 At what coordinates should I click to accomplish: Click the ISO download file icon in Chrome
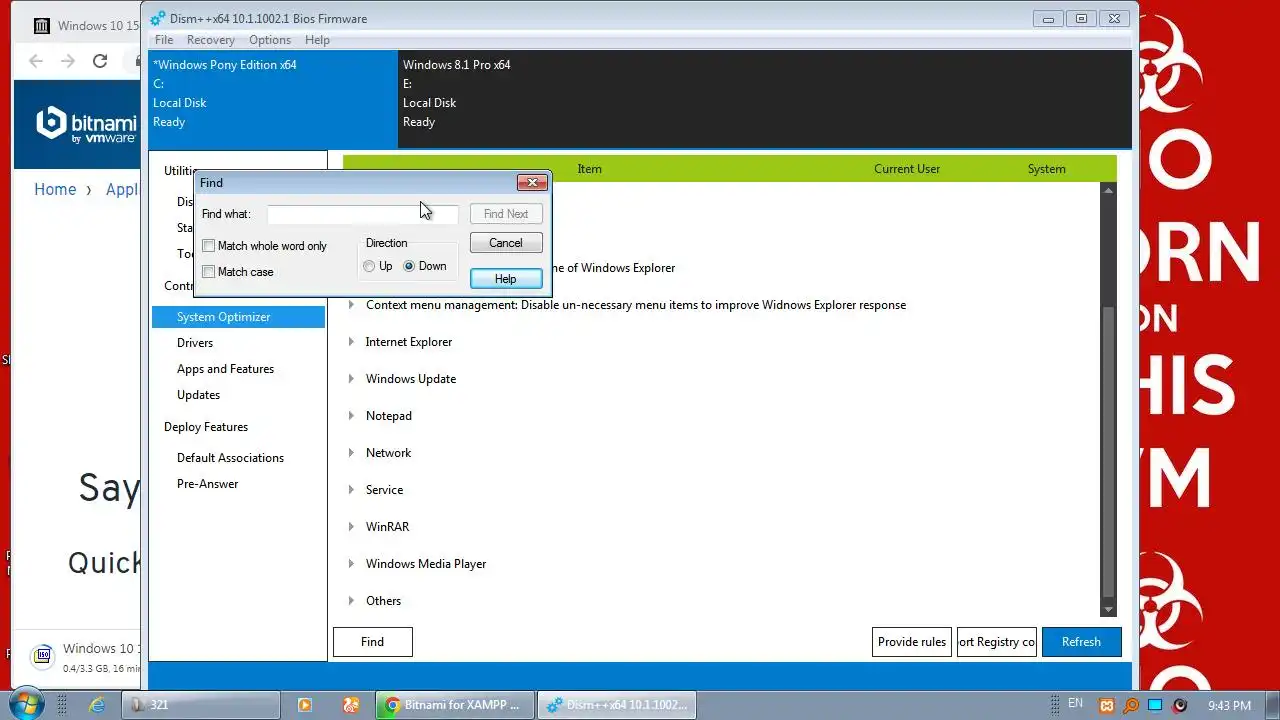pos(42,656)
